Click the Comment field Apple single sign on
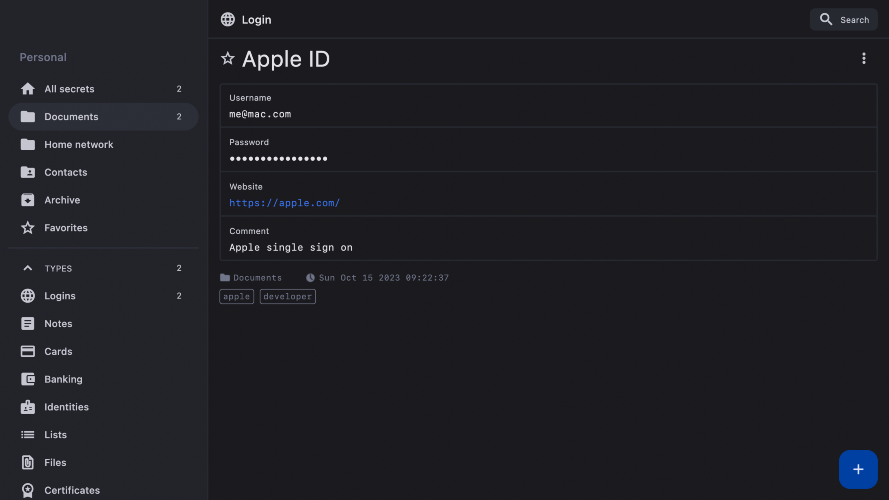The image size is (889, 500). (x=548, y=239)
